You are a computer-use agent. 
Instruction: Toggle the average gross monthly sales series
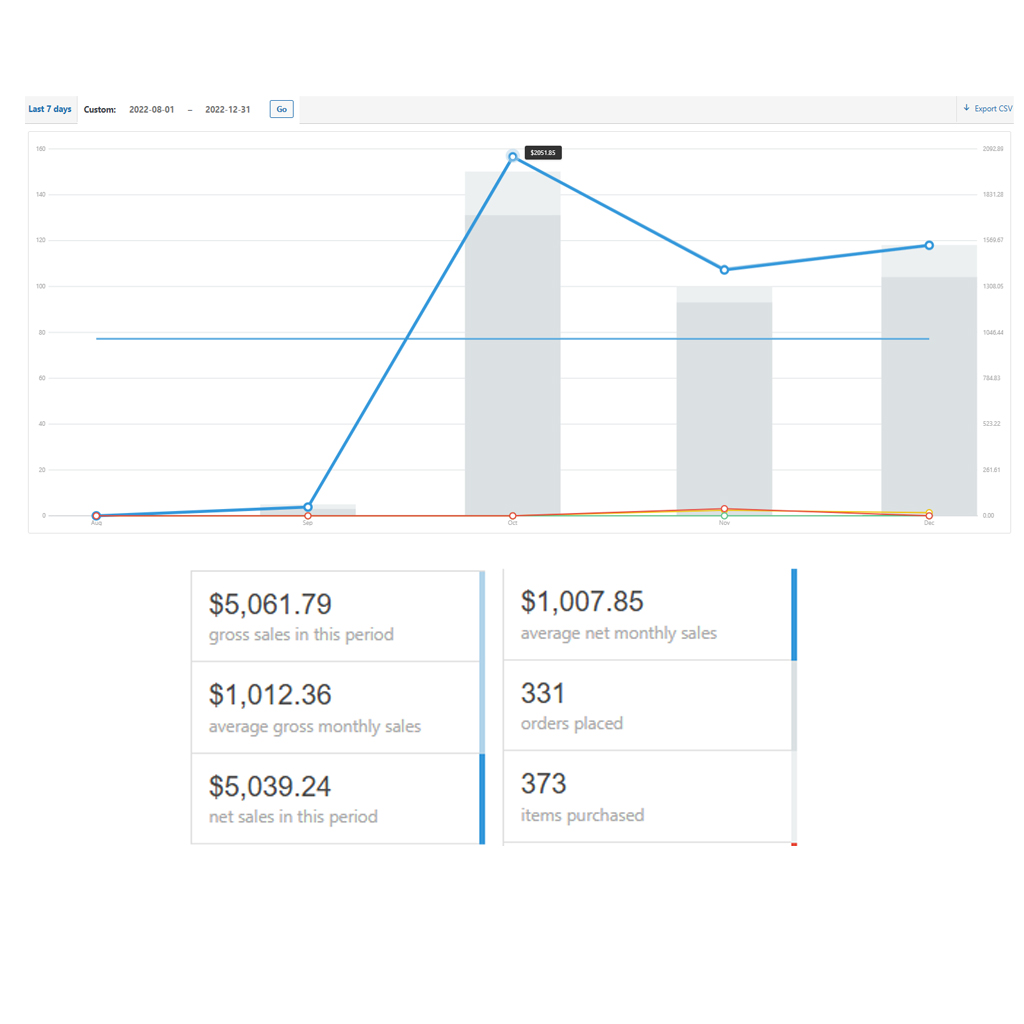pyautogui.click(x=335, y=707)
